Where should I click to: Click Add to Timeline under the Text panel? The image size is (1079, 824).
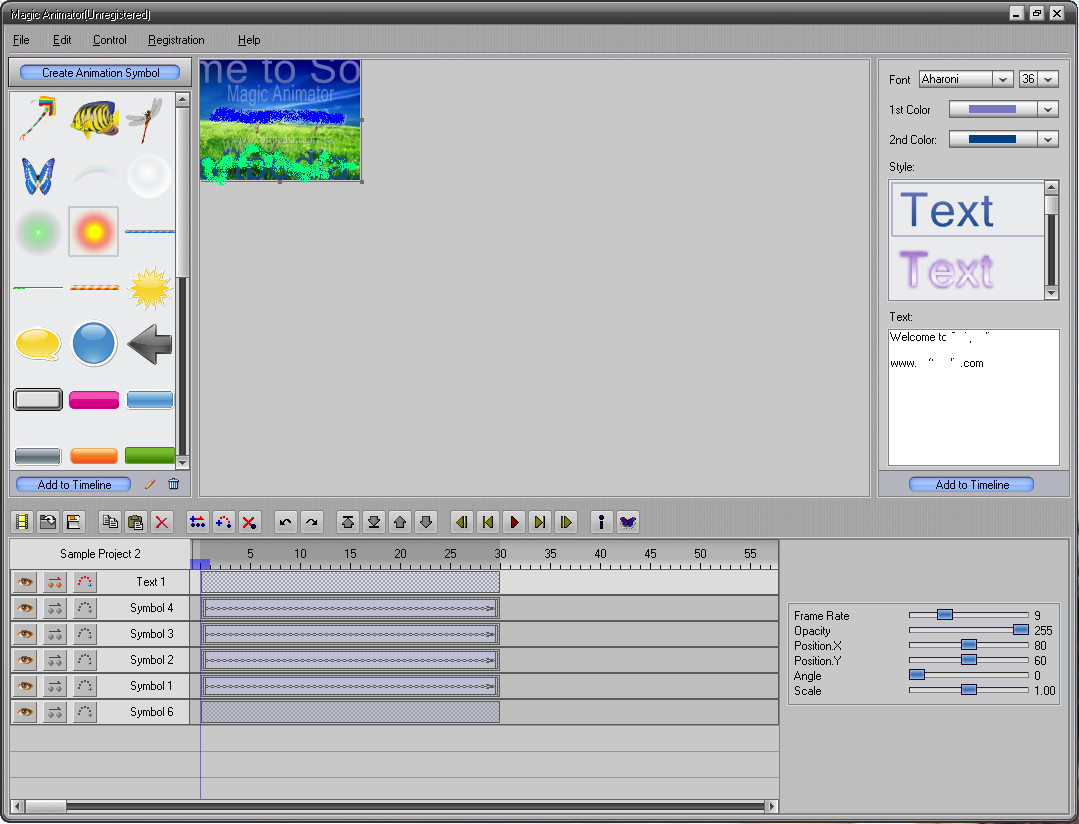point(971,485)
